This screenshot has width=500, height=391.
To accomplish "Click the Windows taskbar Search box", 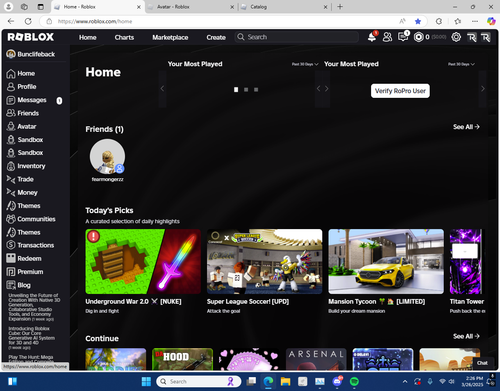I will point(199,381).
